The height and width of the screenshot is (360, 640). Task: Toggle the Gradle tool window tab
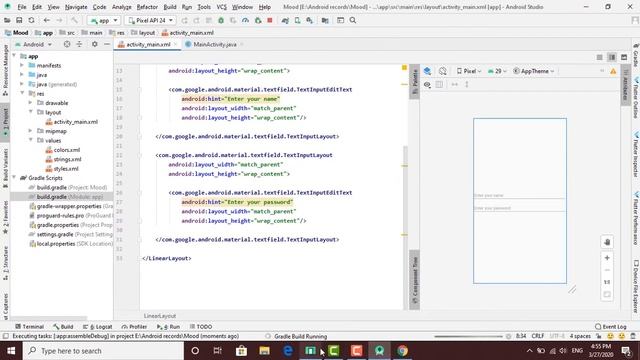[x=636, y=54]
